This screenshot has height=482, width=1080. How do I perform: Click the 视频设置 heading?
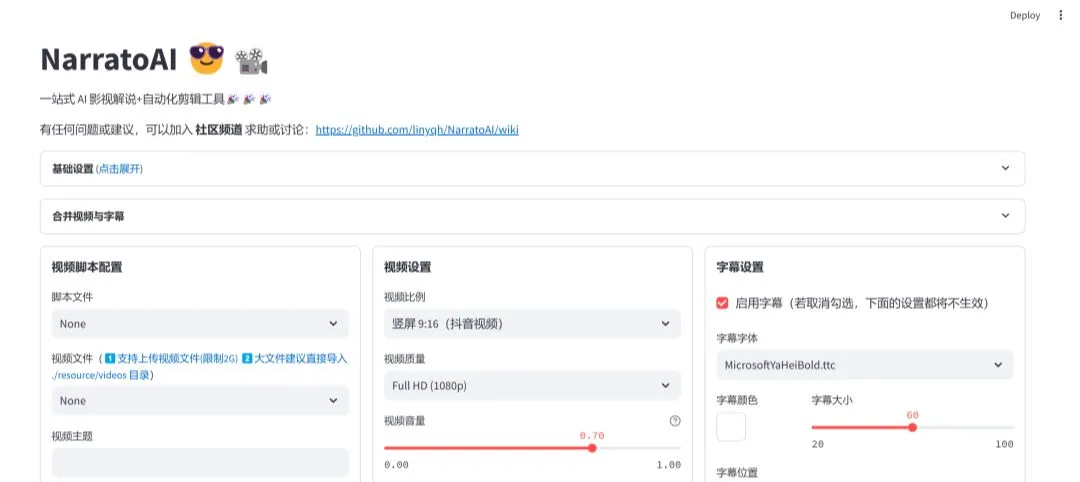(x=408, y=267)
